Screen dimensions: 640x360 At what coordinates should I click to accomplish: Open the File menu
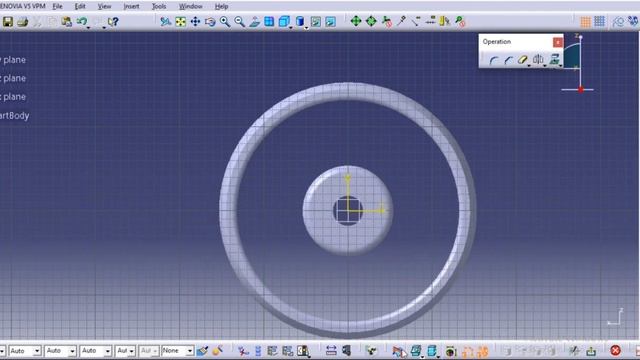point(58,7)
